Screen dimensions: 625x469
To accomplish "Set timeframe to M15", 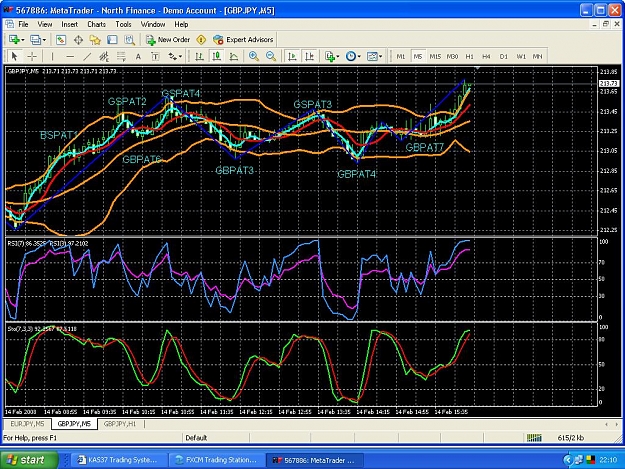I will tap(435, 57).
